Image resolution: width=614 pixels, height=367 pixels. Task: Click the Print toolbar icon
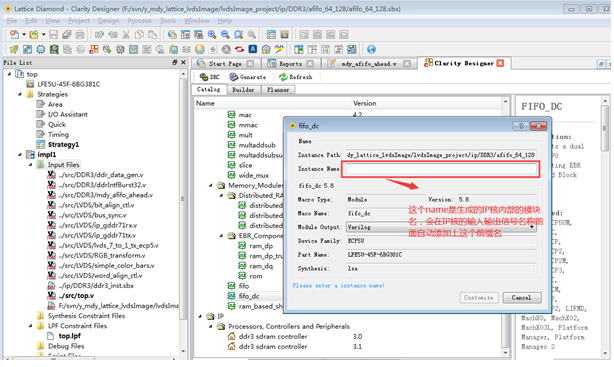80,35
